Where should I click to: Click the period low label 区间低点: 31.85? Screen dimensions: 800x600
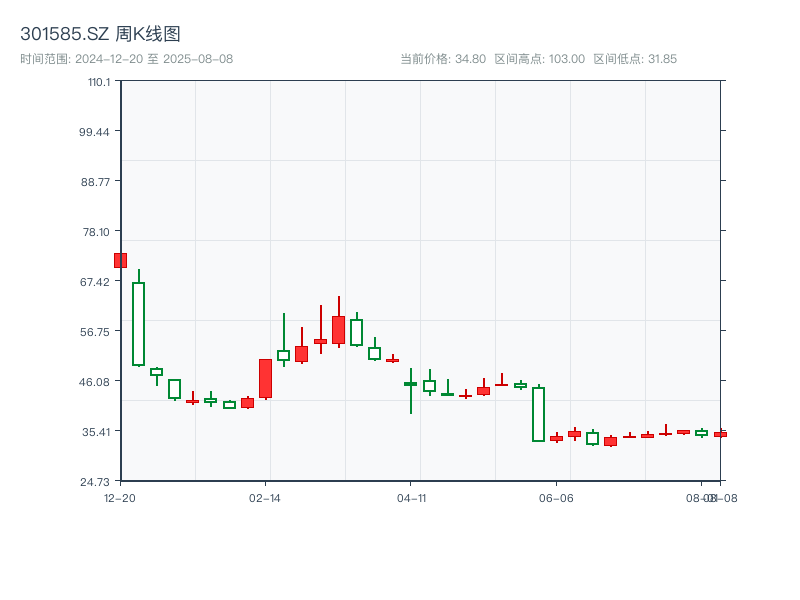pos(635,59)
